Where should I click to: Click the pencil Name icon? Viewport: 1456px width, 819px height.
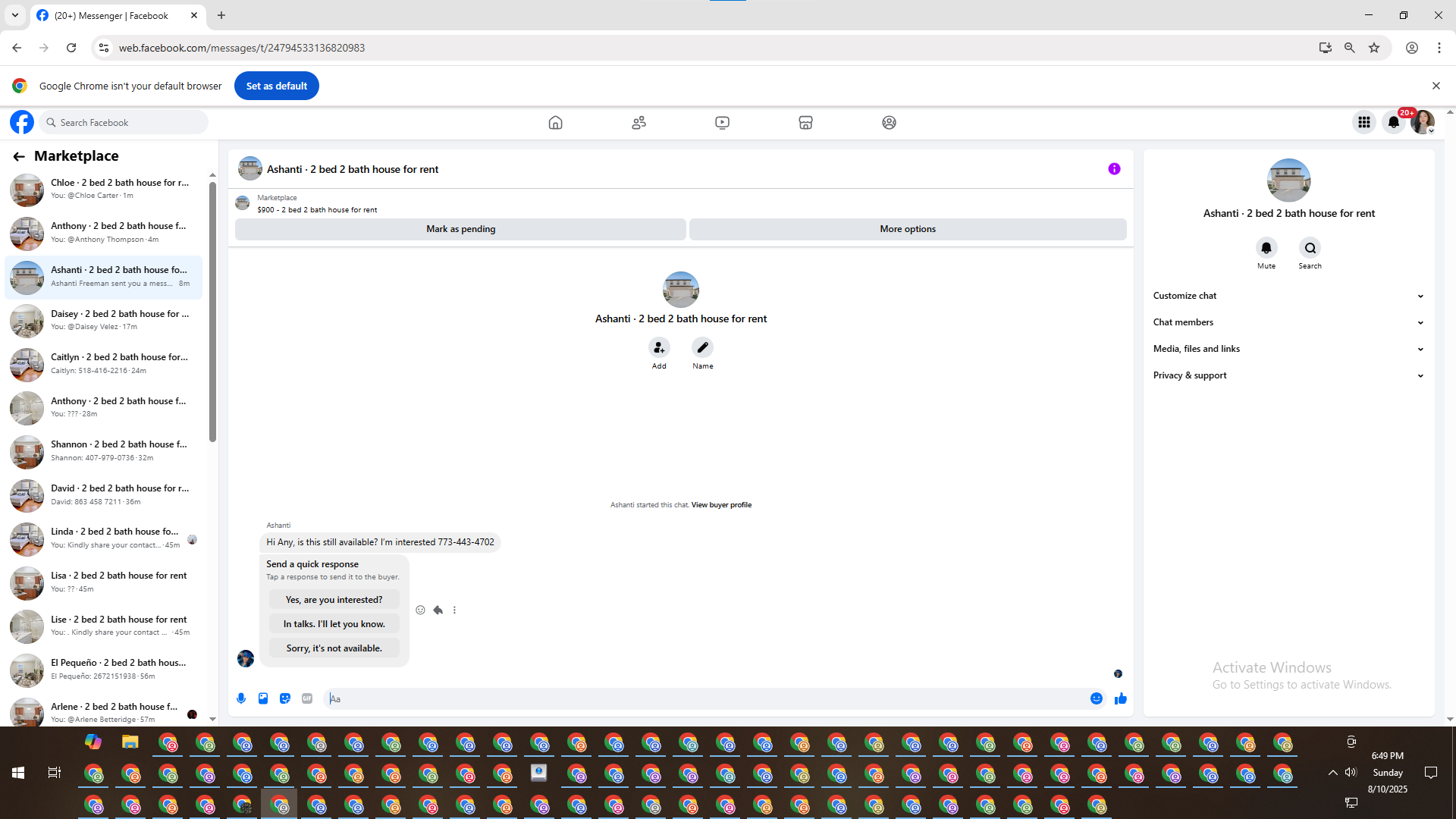[x=702, y=348]
